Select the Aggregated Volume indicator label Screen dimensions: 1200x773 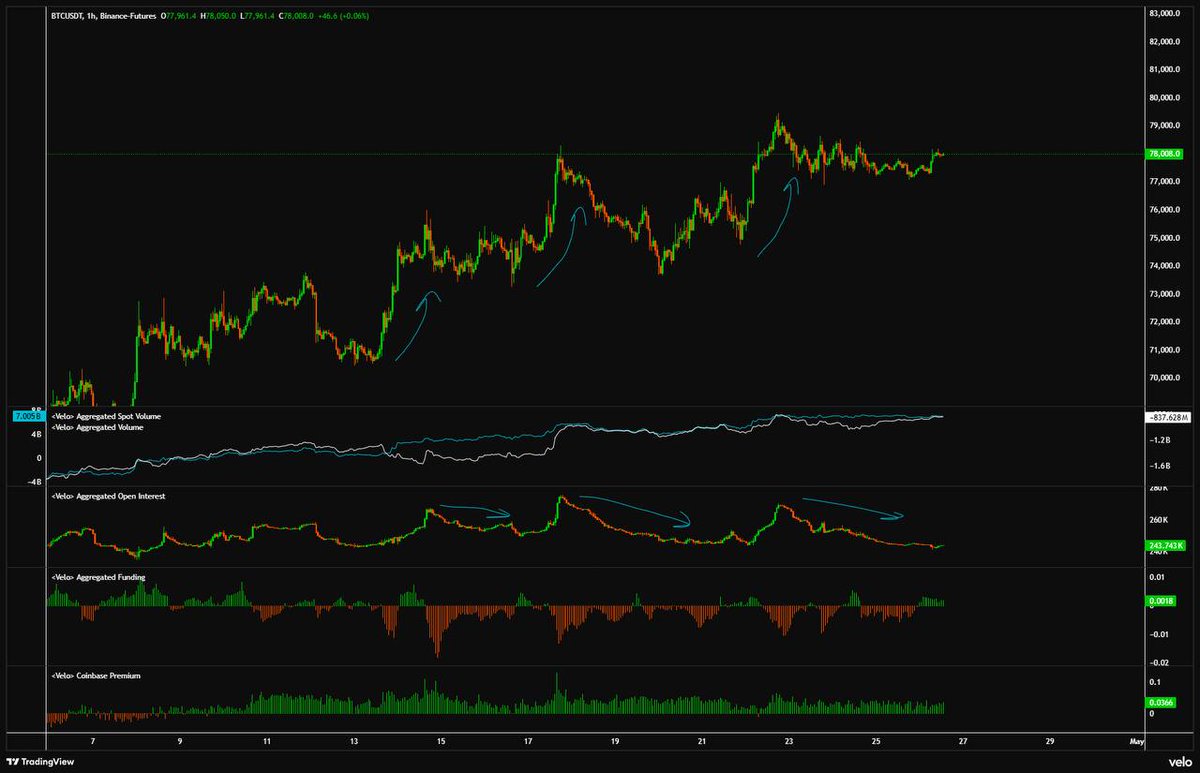click(96, 427)
